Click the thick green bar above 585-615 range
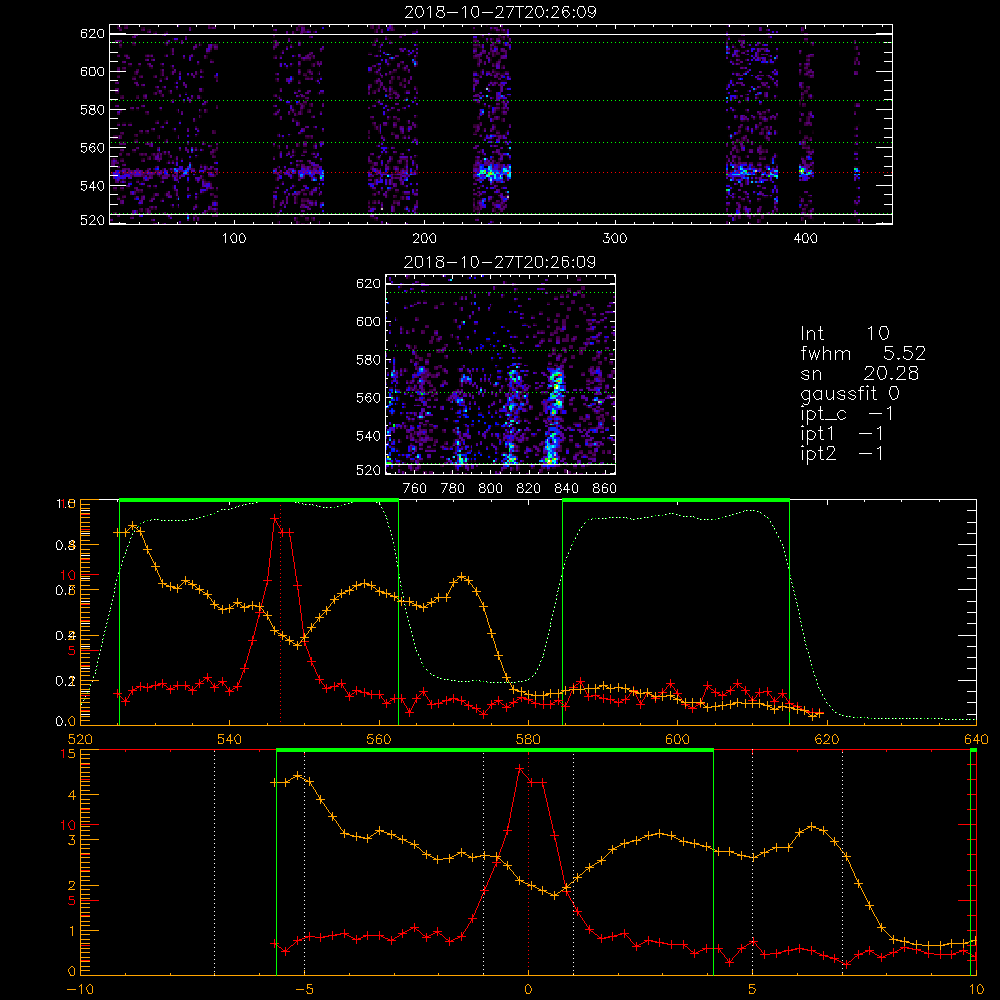1000x1000 pixels. pyautogui.click(x=676, y=500)
